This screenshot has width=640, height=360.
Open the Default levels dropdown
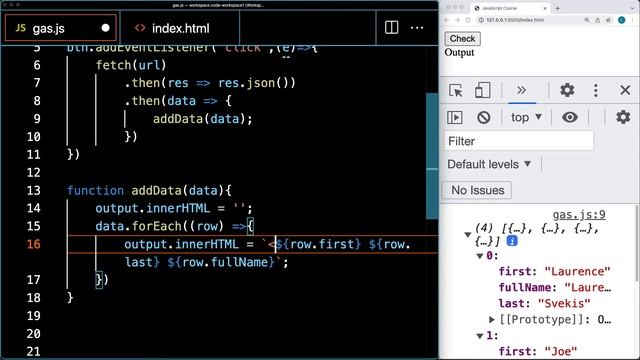(x=489, y=164)
